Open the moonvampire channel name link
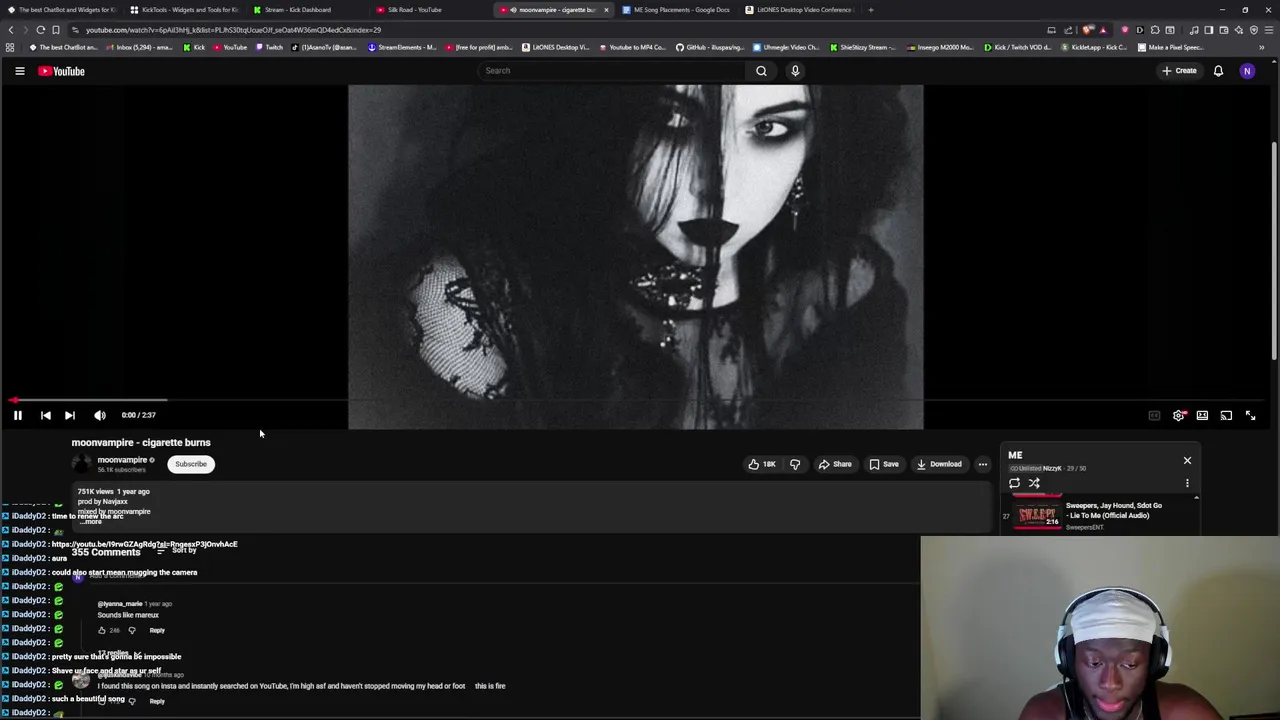Image resolution: width=1280 pixels, height=720 pixels. tap(122, 460)
